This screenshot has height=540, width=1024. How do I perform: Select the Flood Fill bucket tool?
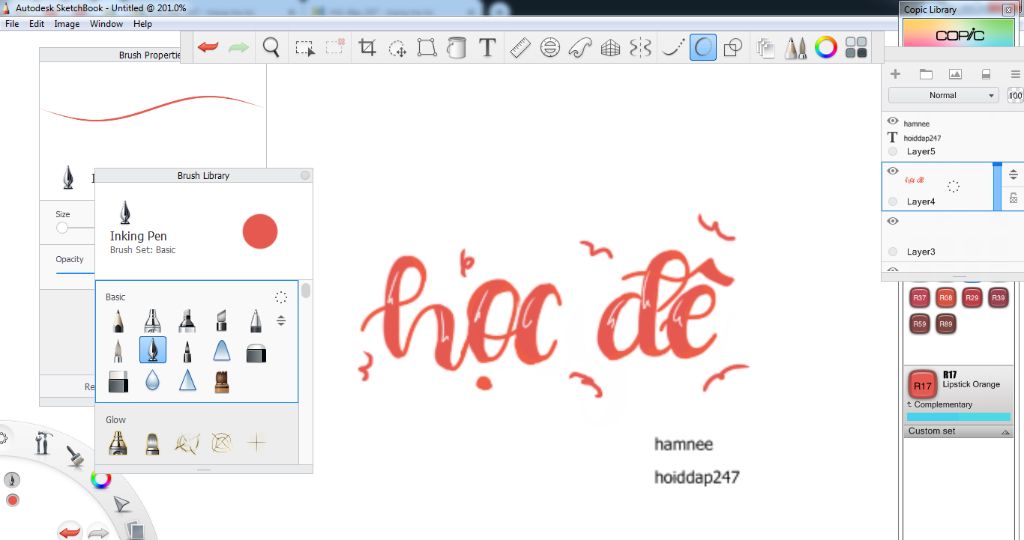click(x=457, y=48)
